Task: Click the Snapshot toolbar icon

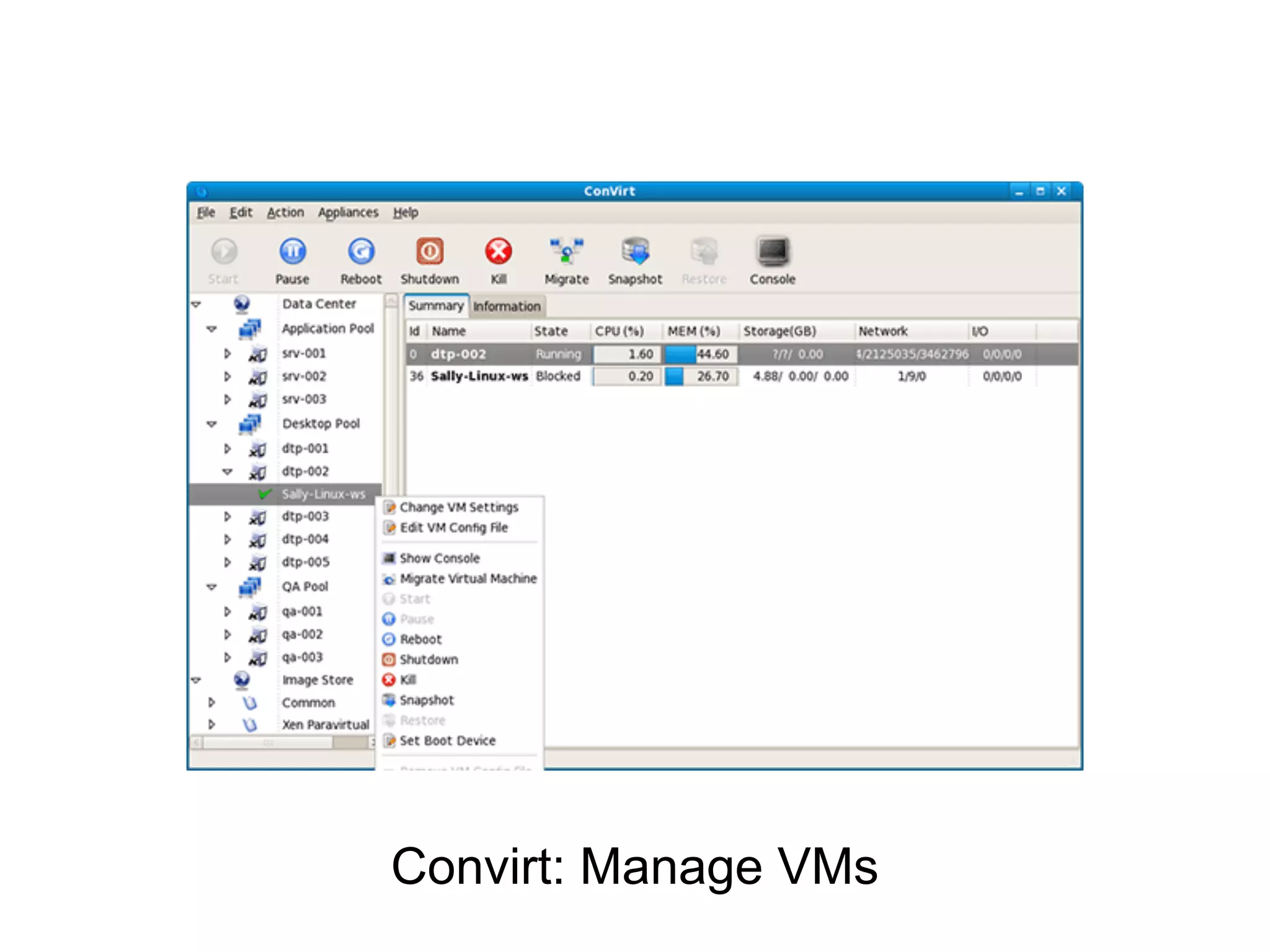Action: [636, 252]
